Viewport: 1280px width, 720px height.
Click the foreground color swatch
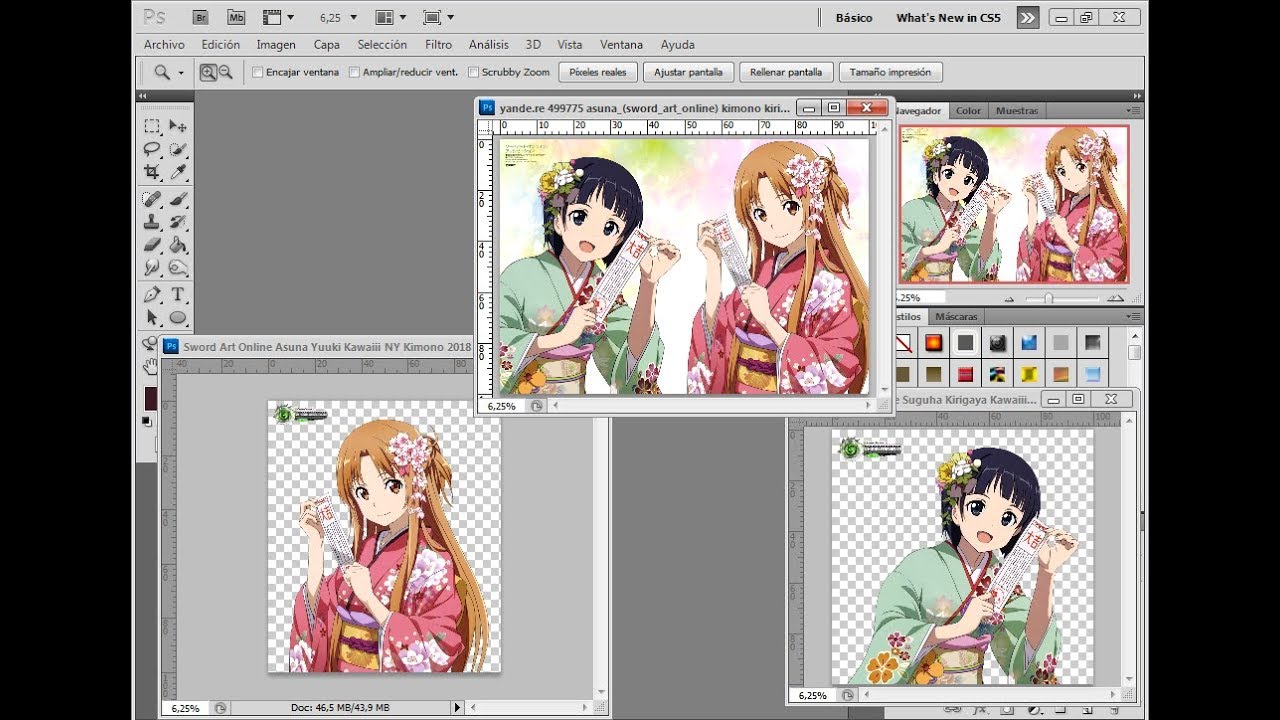pyautogui.click(x=151, y=397)
